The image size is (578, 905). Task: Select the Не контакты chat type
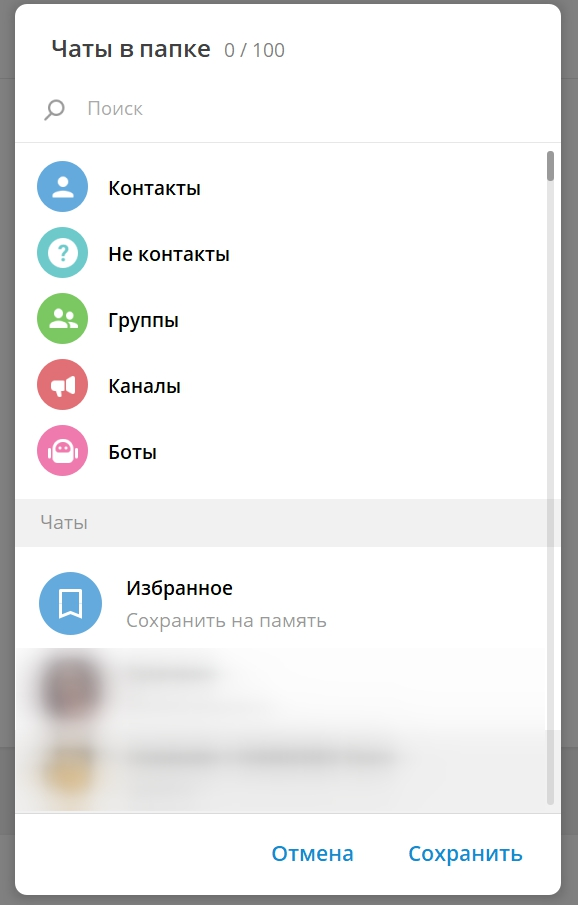click(x=281, y=253)
